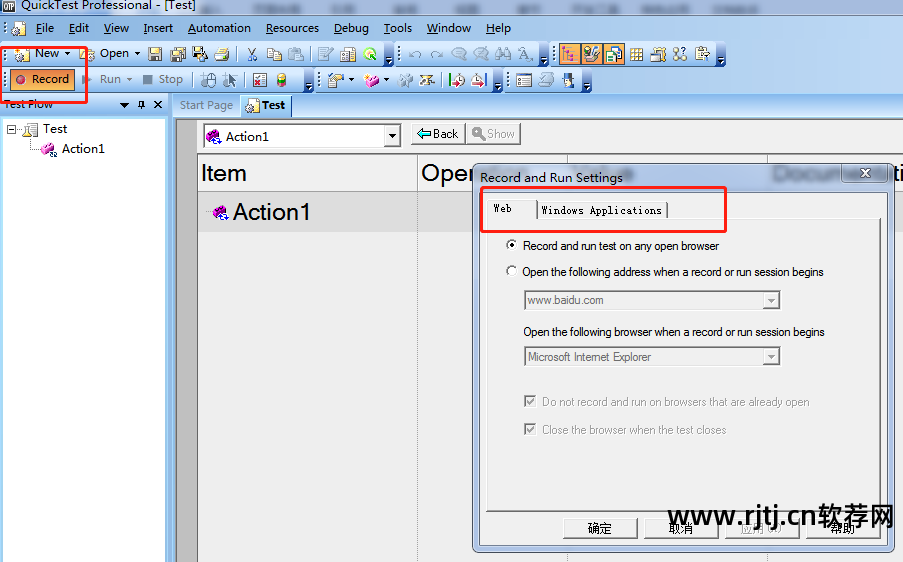Image resolution: width=903 pixels, height=562 pixels.
Task: Close the Test Flow panel
Action: pyautogui.click(x=158, y=105)
